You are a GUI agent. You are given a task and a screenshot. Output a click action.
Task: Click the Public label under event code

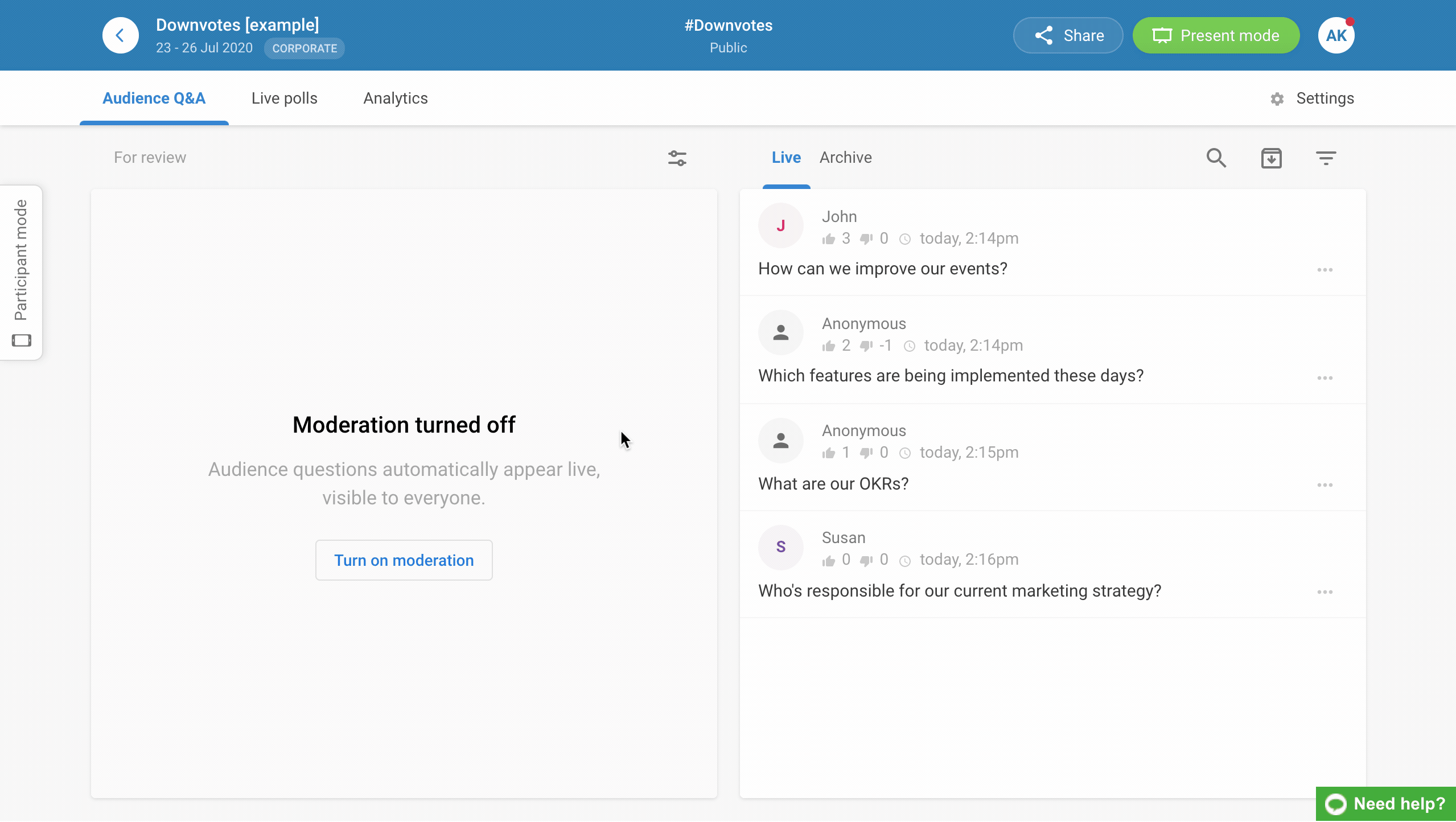[728, 48]
